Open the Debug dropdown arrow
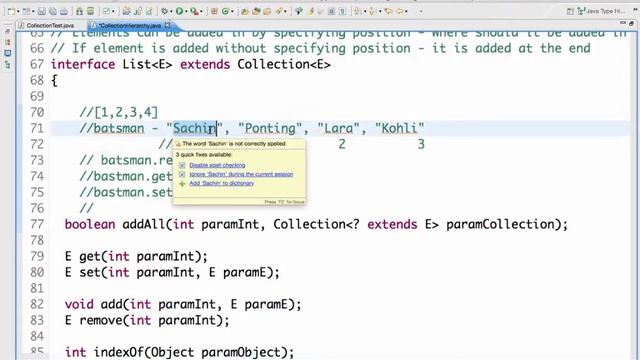The image size is (640, 360). coord(171,12)
